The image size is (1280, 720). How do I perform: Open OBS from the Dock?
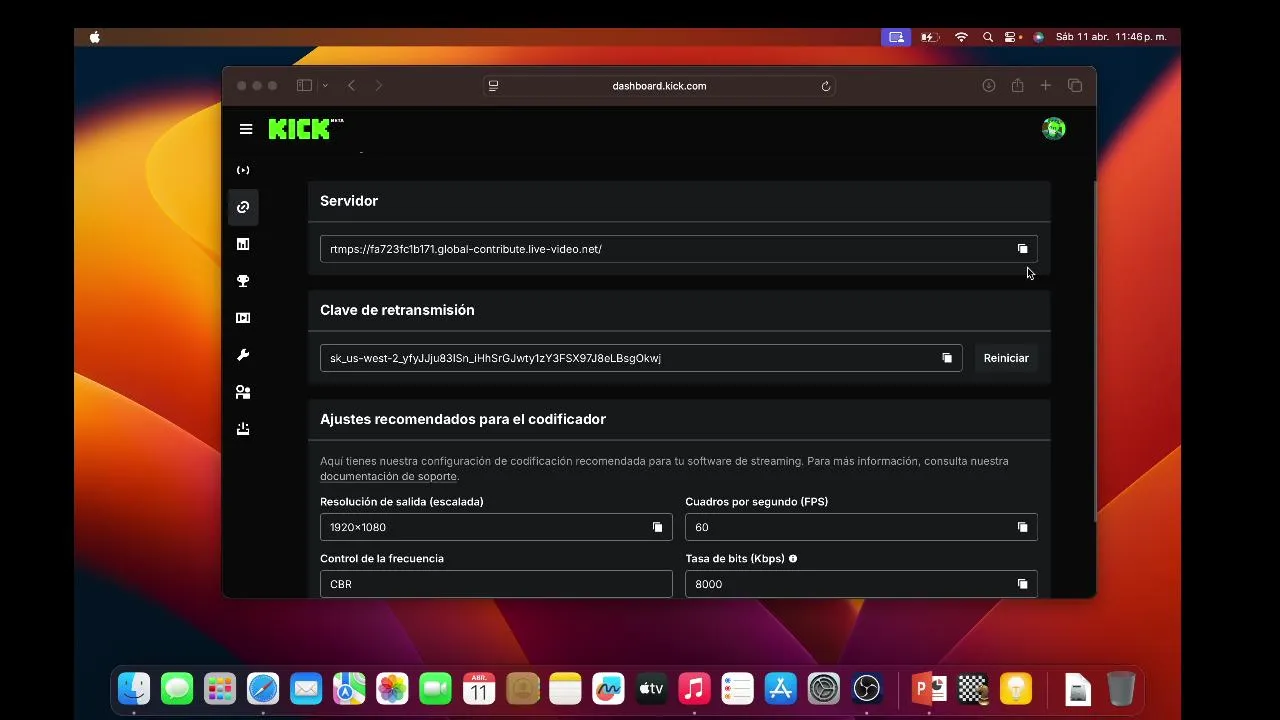(x=866, y=688)
